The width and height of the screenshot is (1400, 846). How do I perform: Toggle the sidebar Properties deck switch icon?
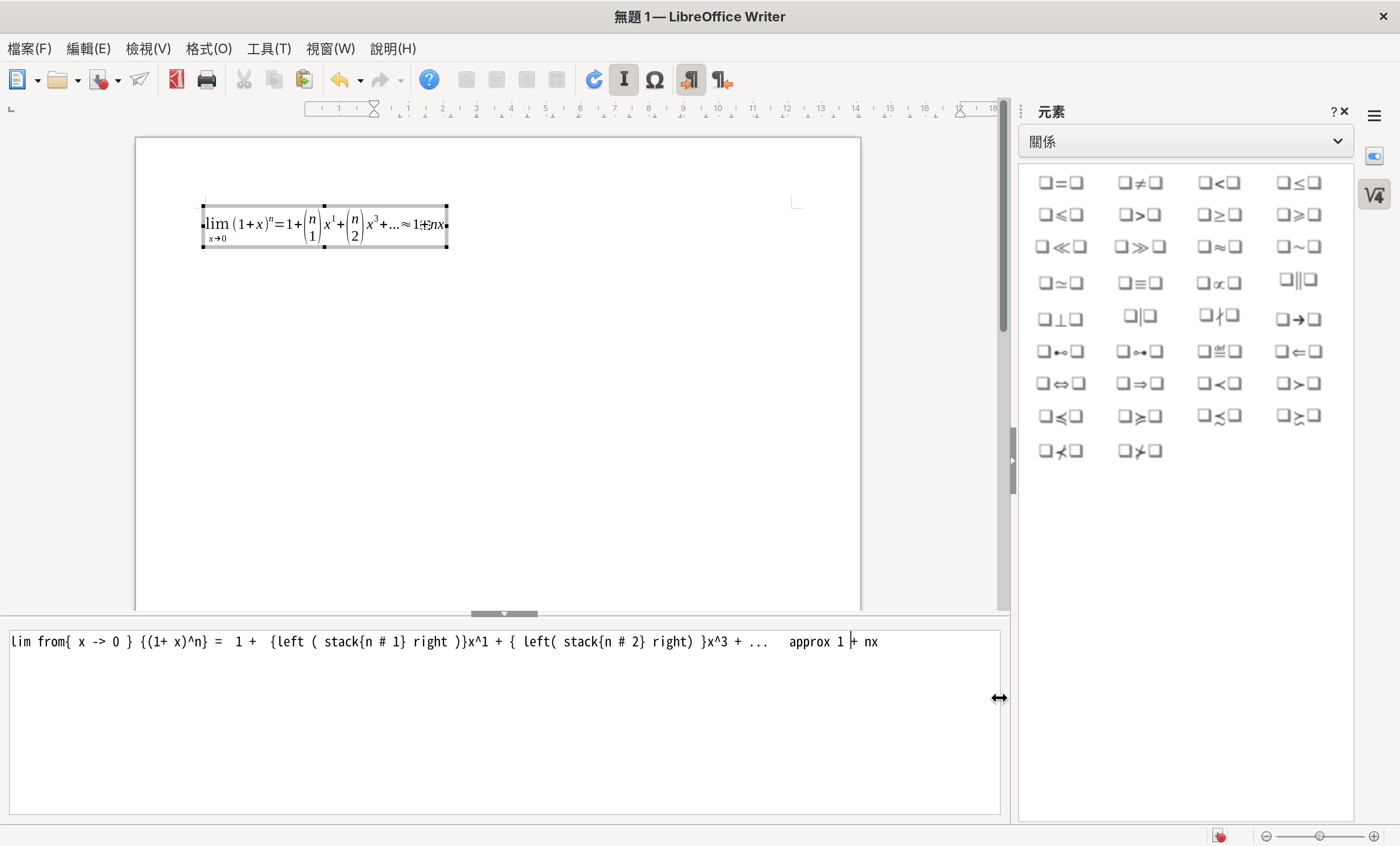pos(1374,156)
